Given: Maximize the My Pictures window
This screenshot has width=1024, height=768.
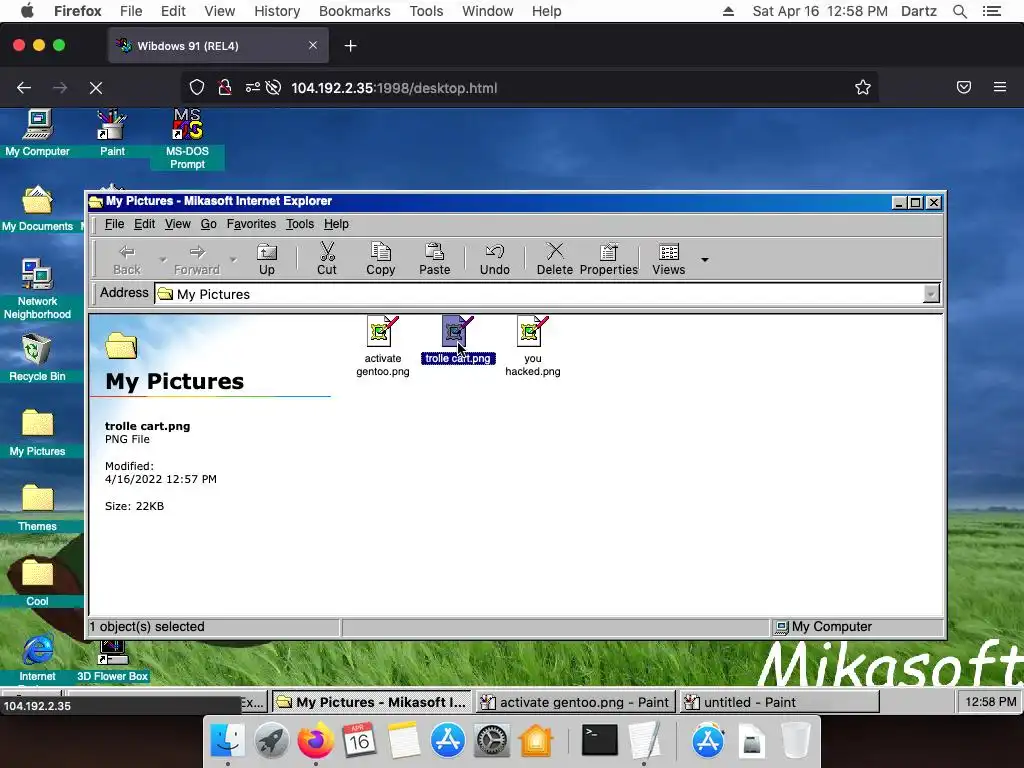Looking at the screenshot, I should pos(916,202).
